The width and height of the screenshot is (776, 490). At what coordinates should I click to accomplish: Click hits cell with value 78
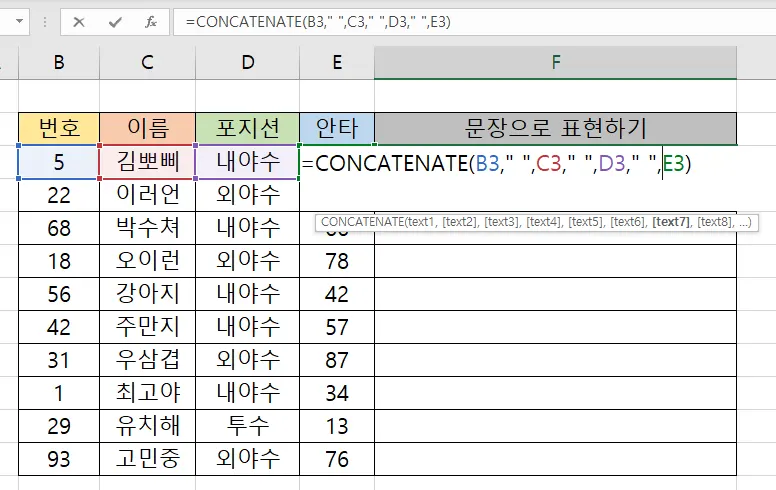click(337, 261)
